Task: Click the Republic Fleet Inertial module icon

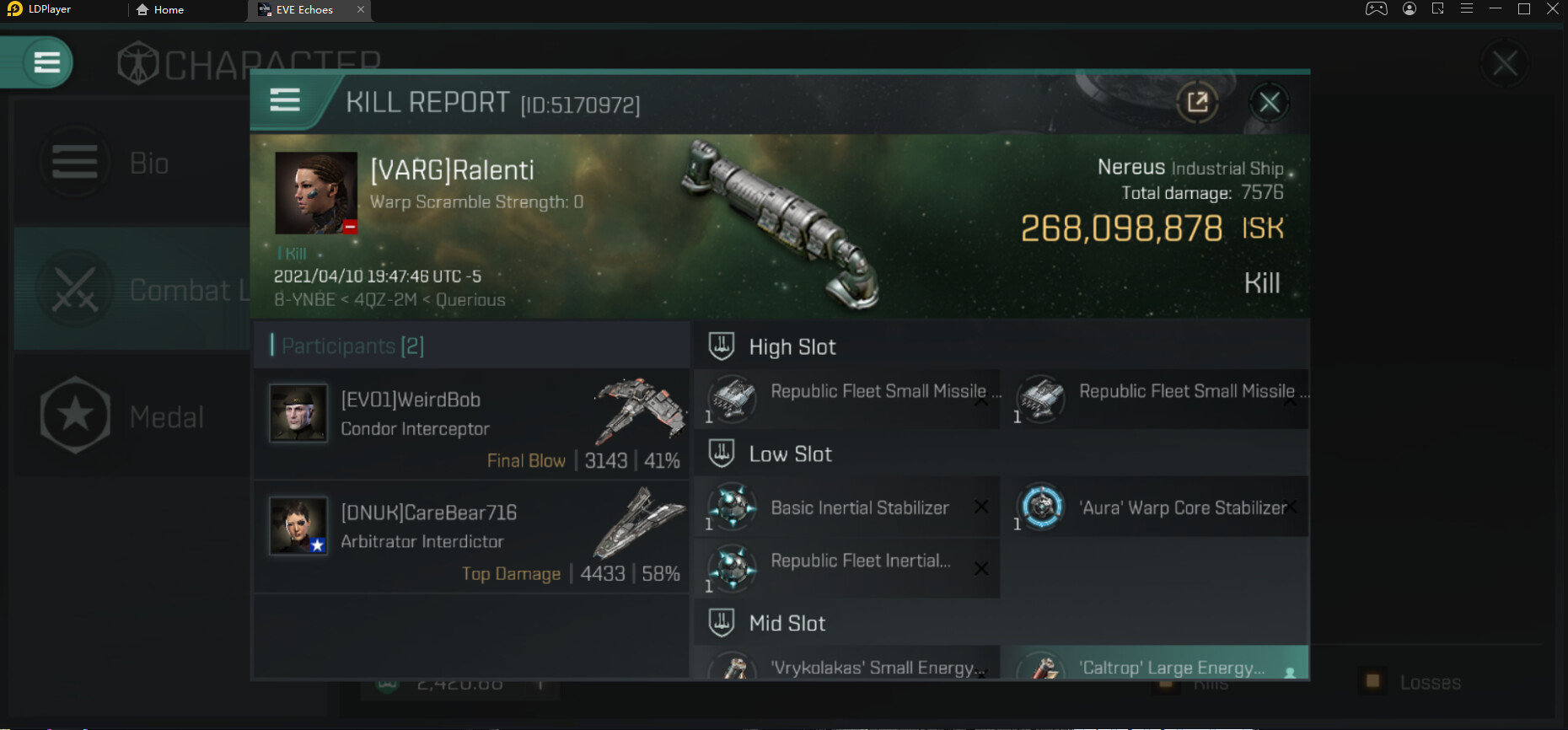Action: click(732, 567)
